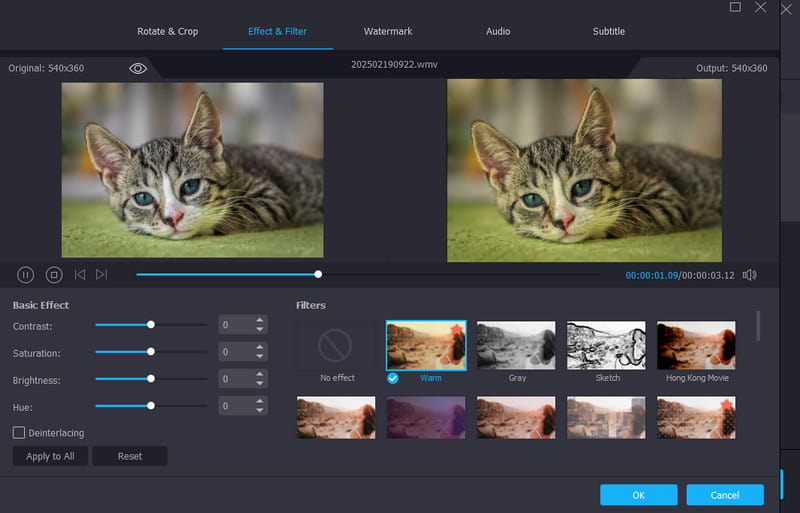This screenshot has width=800, height=513.
Task: Click the Contrast slider handle
Action: (151, 325)
